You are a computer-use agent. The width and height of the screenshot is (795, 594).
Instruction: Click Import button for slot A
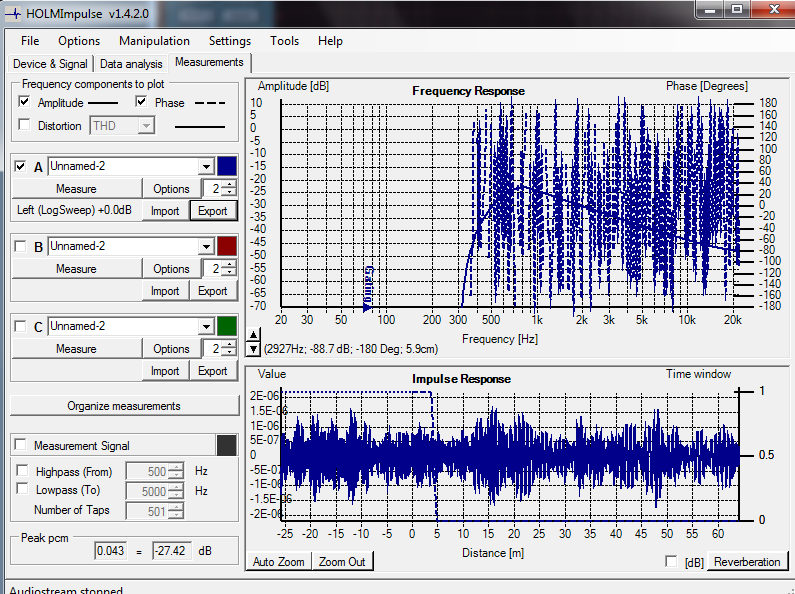pos(165,211)
